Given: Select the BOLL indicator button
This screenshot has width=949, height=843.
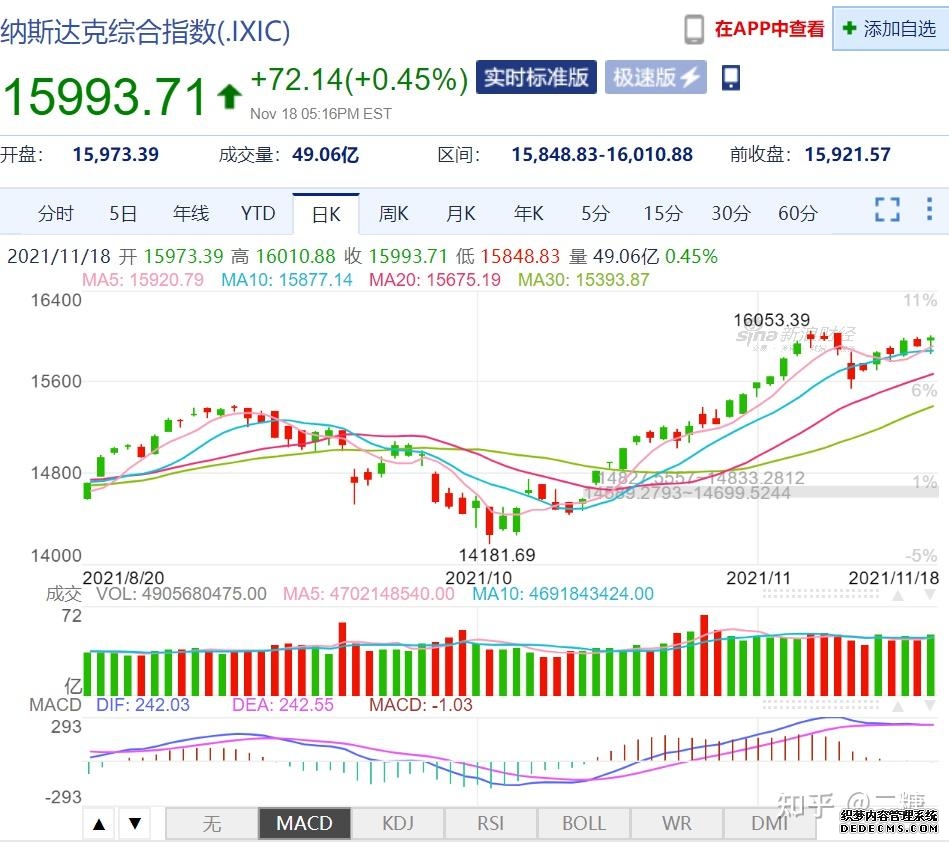Looking at the screenshot, I should 583,824.
